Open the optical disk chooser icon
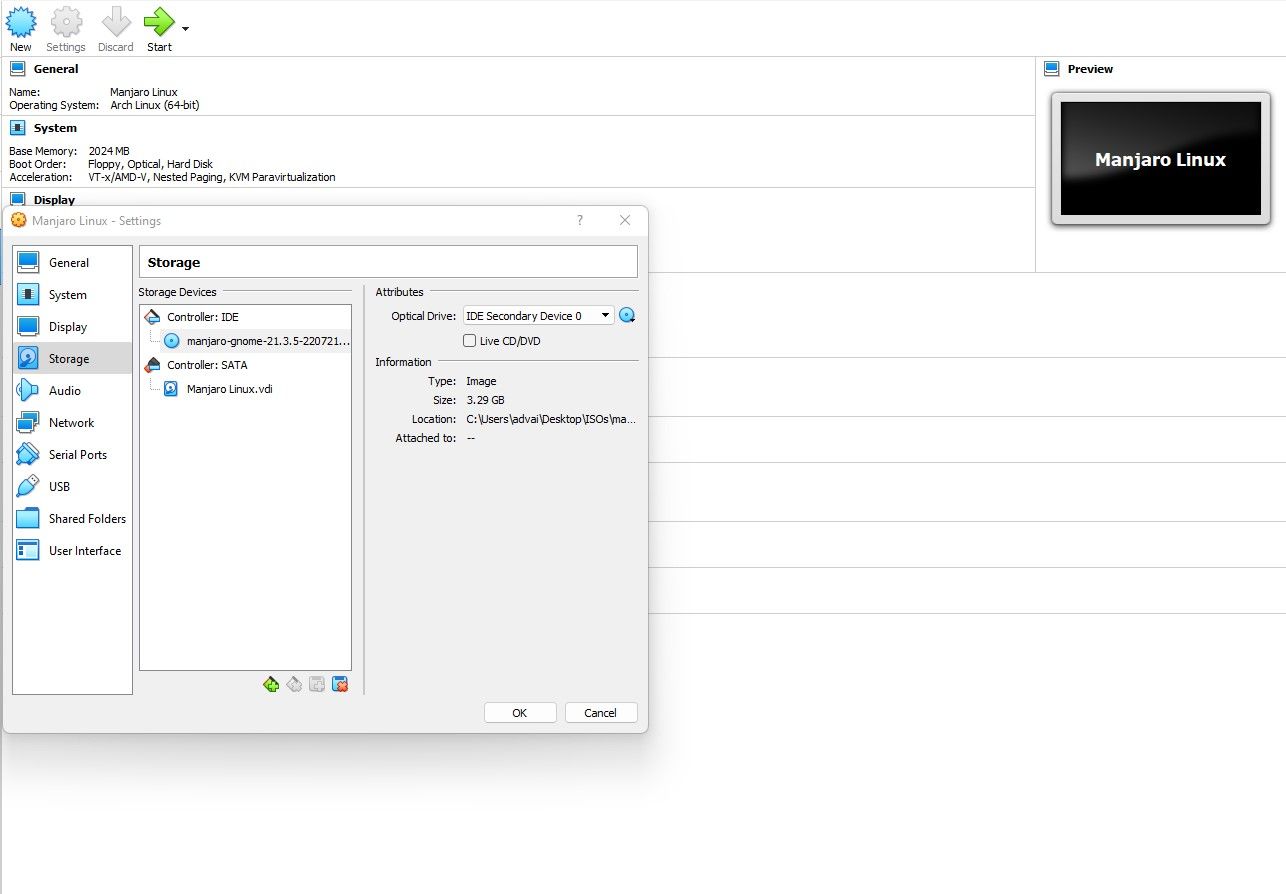The width and height of the screenshot is (1286, 894). point(627,315)
